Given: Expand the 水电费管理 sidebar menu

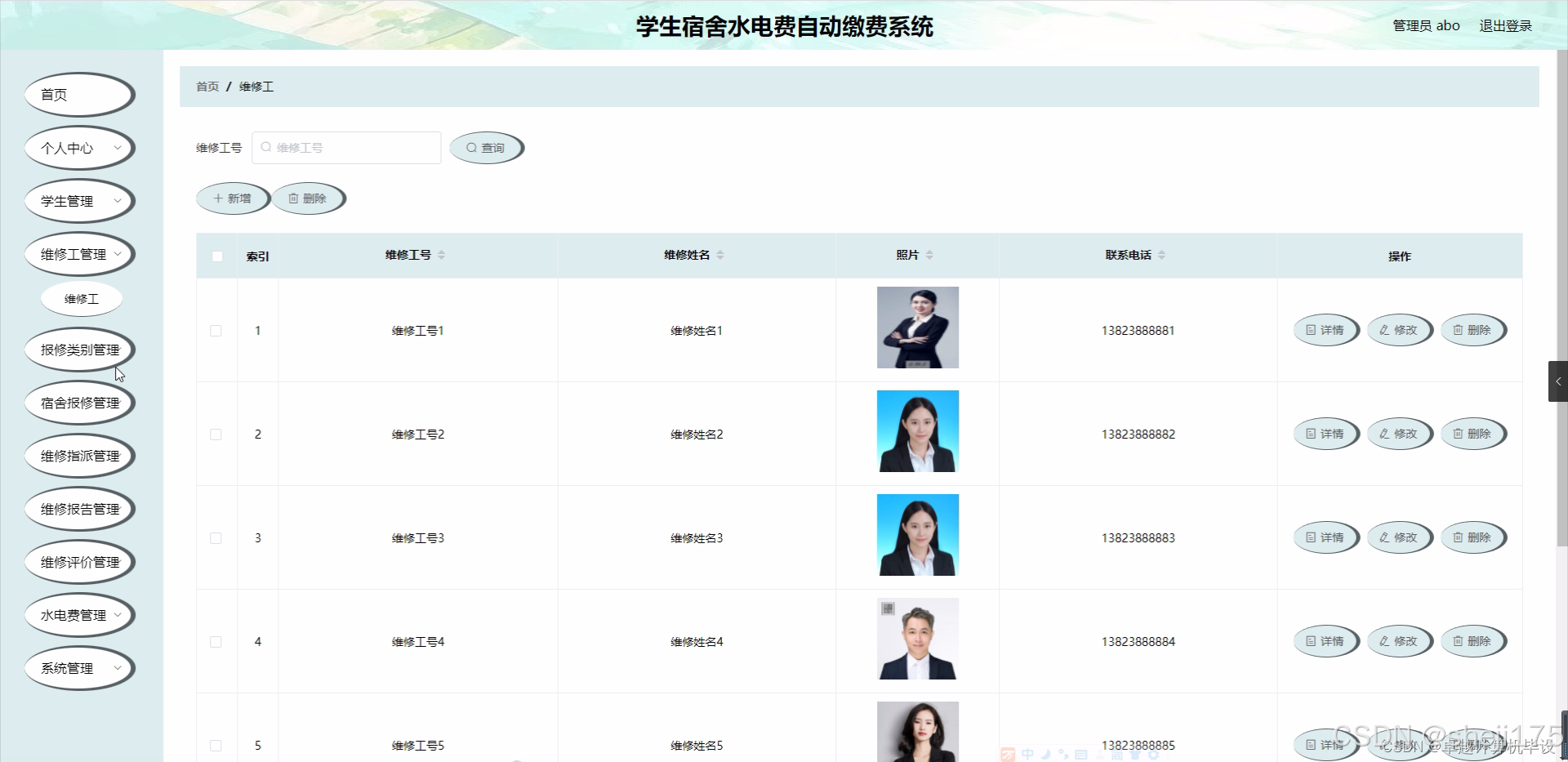Looking at the screenshot, I should tap(79, 615).
